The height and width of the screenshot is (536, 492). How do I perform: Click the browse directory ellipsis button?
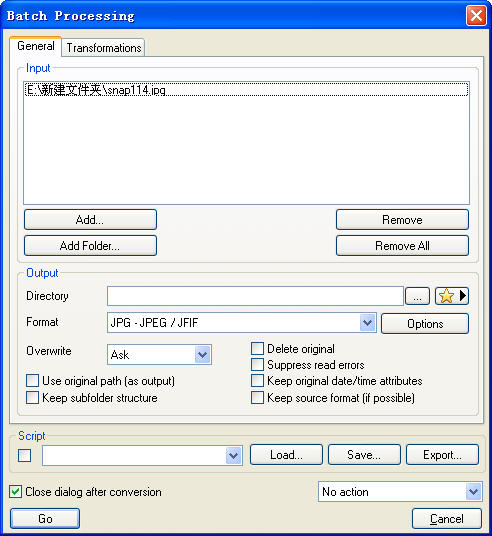click(x=417, y=296)
